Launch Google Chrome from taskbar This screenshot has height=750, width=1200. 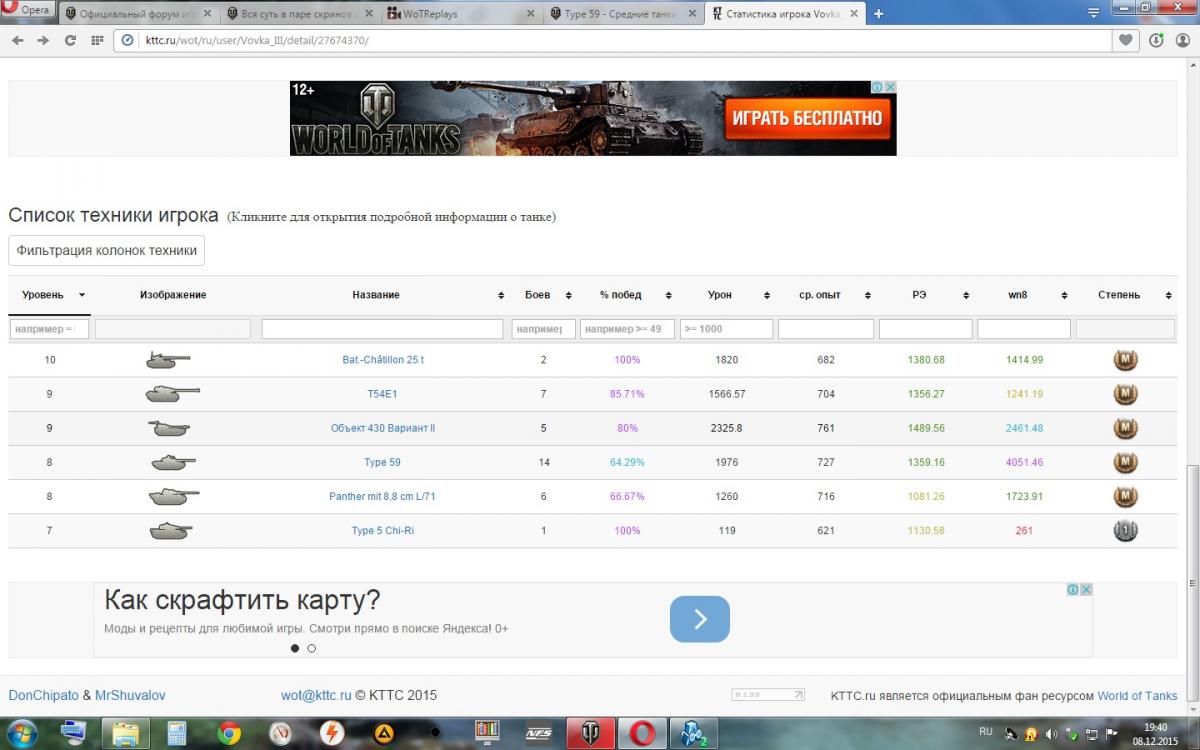click(x=229, y=733)
